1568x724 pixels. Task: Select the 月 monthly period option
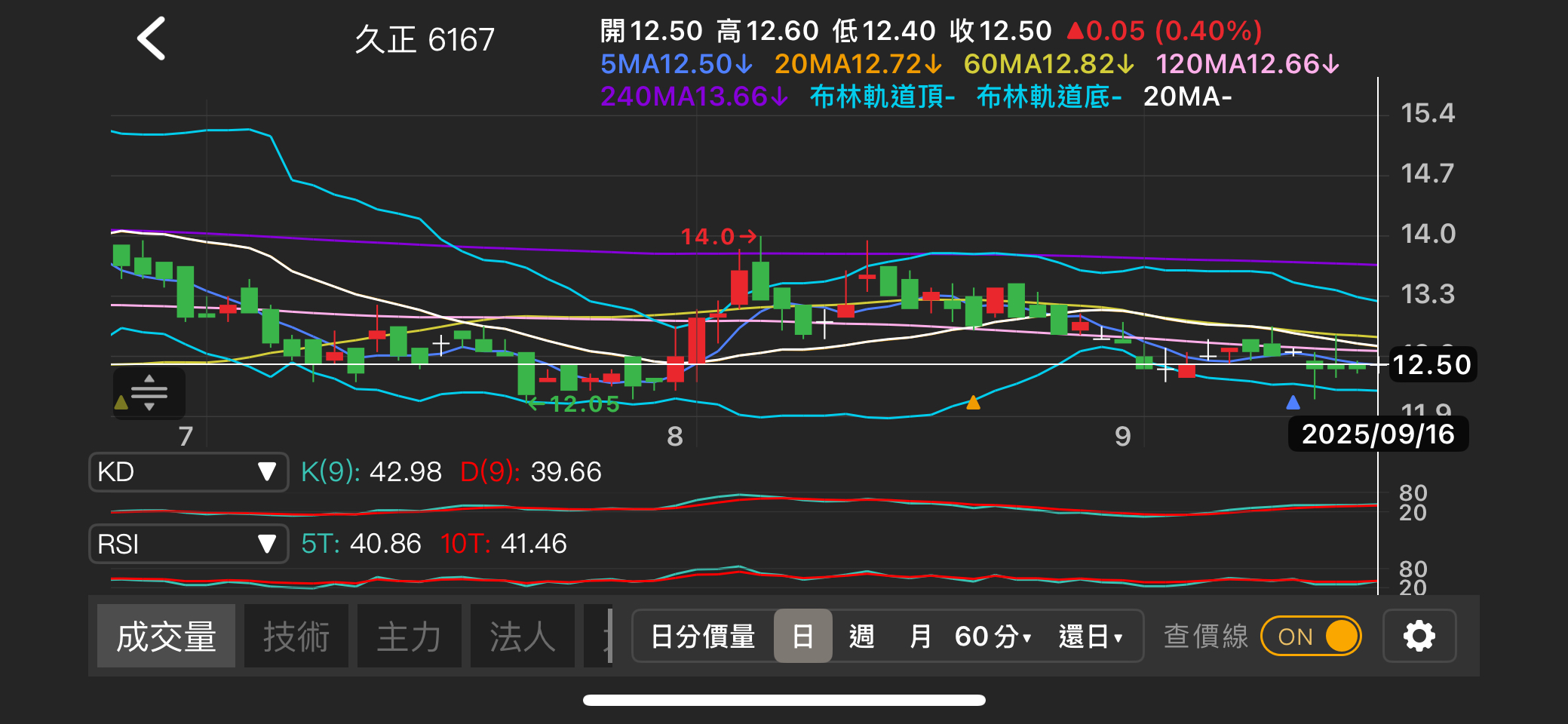tap(919, 636)
